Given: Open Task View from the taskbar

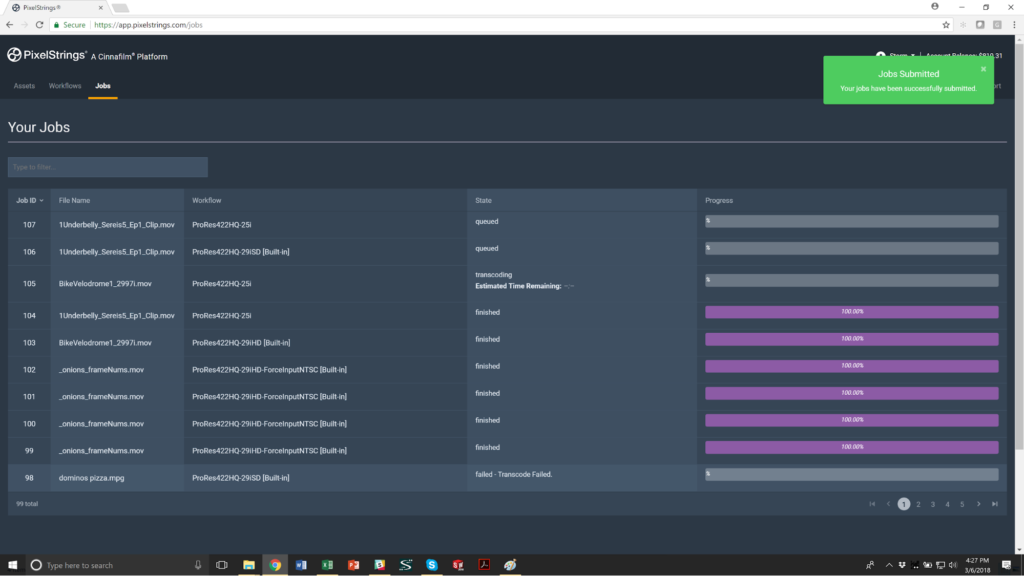Looking at the screenshot, I should 222,565.
